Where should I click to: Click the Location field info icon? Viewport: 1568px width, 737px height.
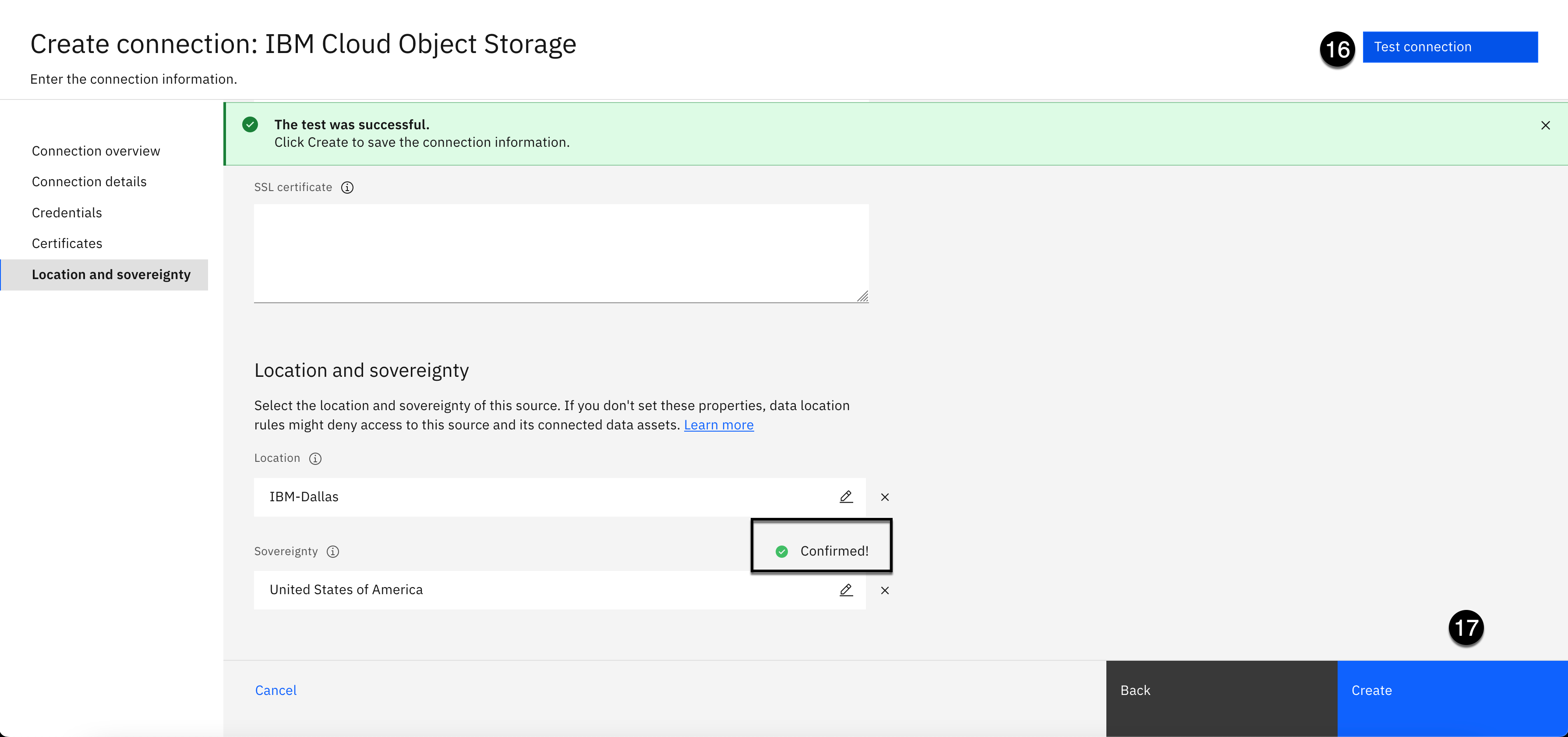coord(315,459)
